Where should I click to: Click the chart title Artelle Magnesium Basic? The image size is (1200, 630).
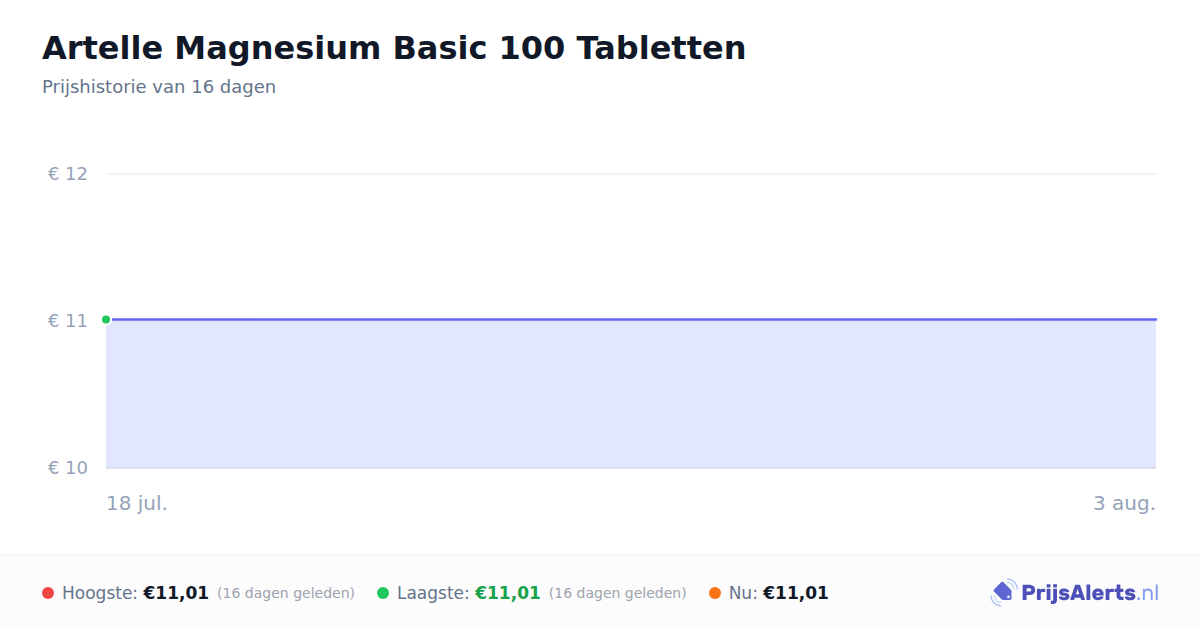pyautogui.click(x=394, y=48)
